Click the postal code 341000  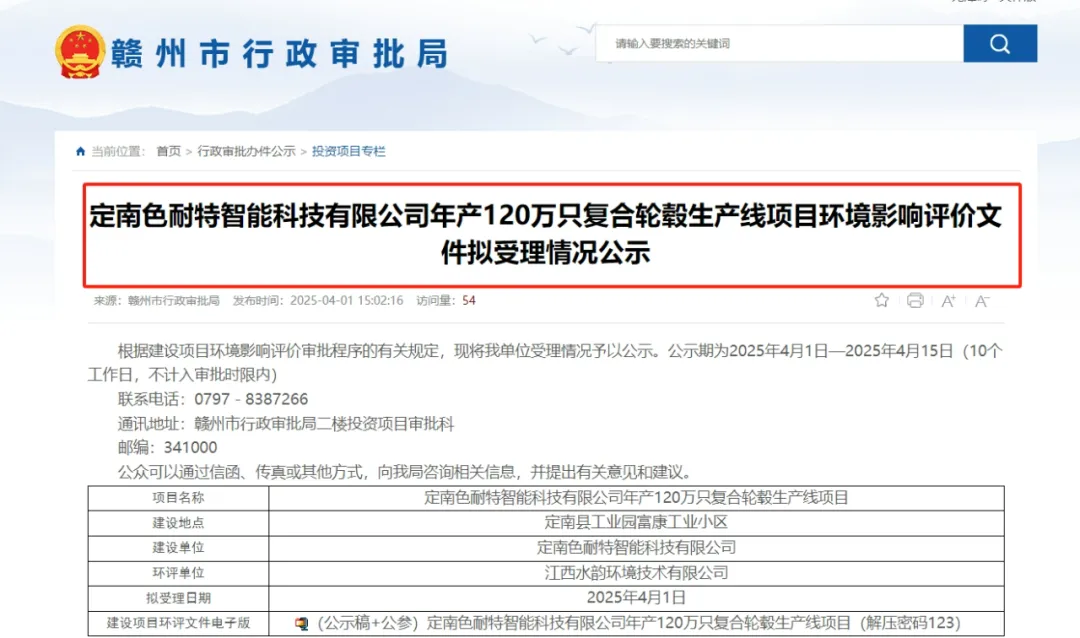tap(190, 448)
